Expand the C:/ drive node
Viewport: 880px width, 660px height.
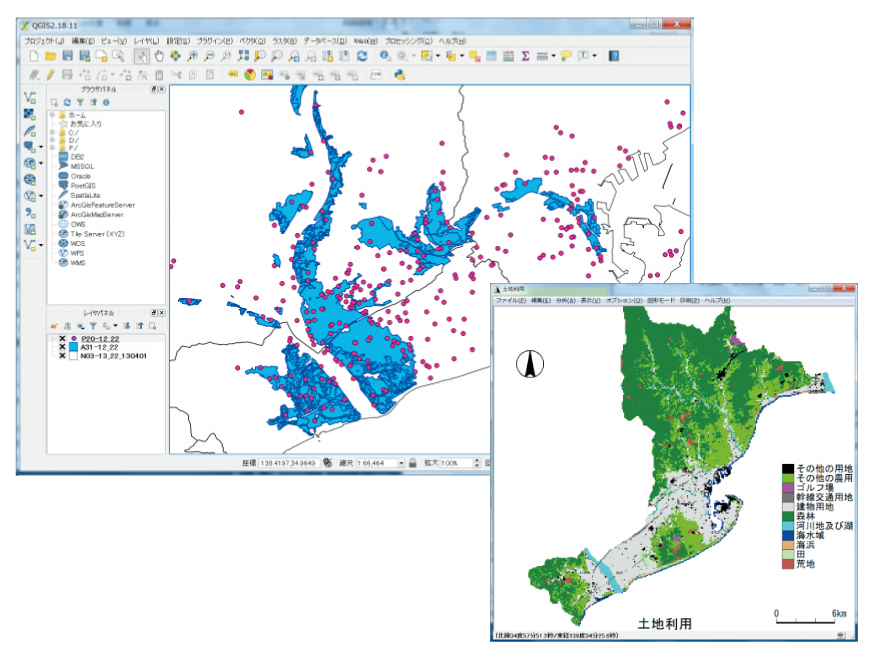pyautogui.click(x=52, y=132)
